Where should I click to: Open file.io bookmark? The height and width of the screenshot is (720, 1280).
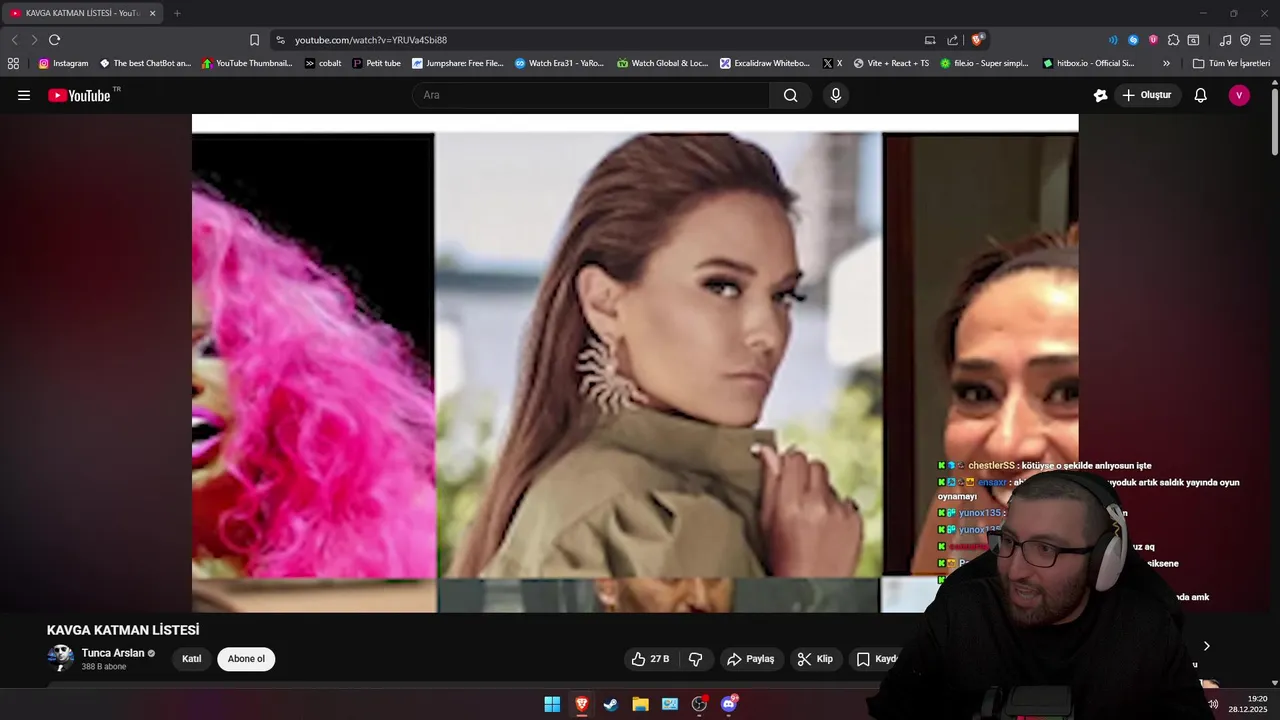point(984,63)
